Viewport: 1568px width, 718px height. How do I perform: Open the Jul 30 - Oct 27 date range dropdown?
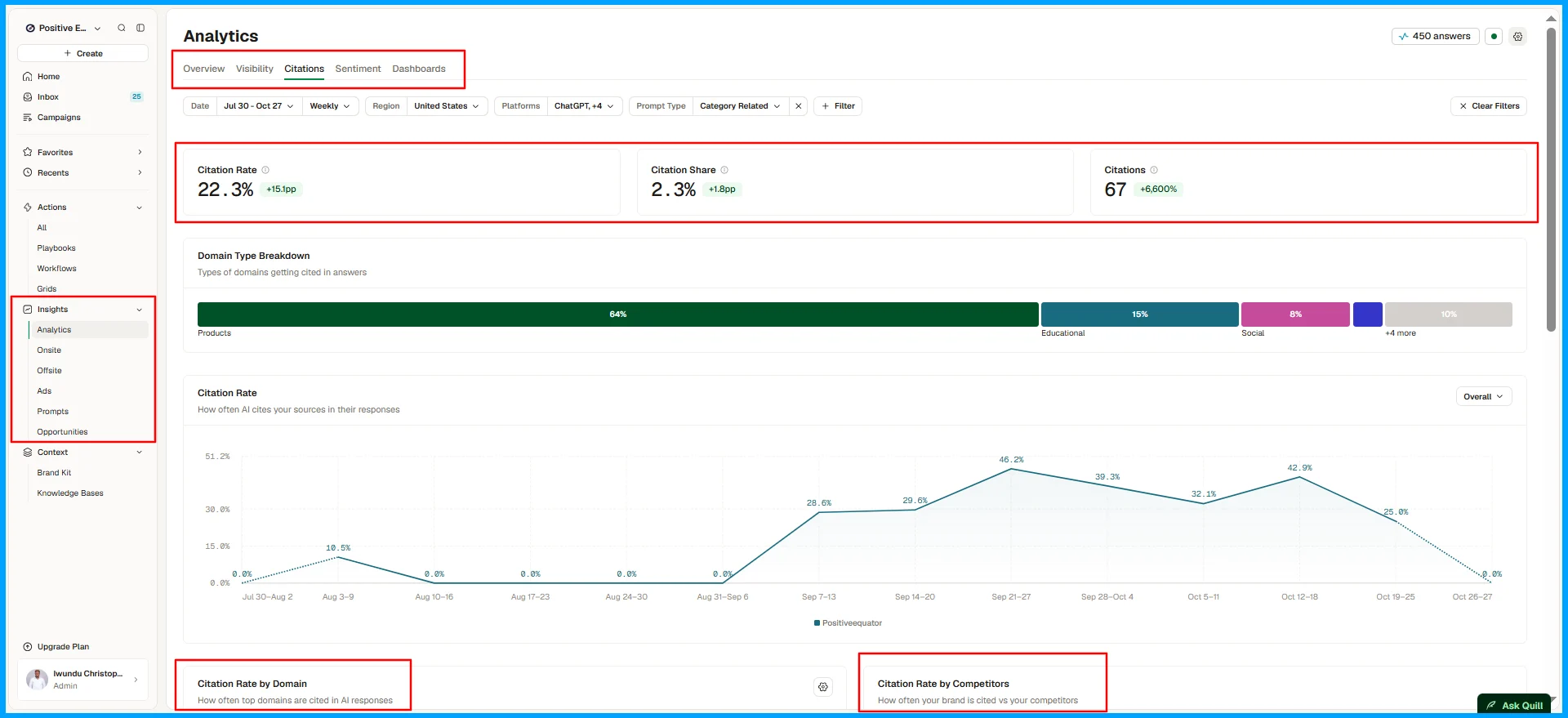tap(259, 106)
